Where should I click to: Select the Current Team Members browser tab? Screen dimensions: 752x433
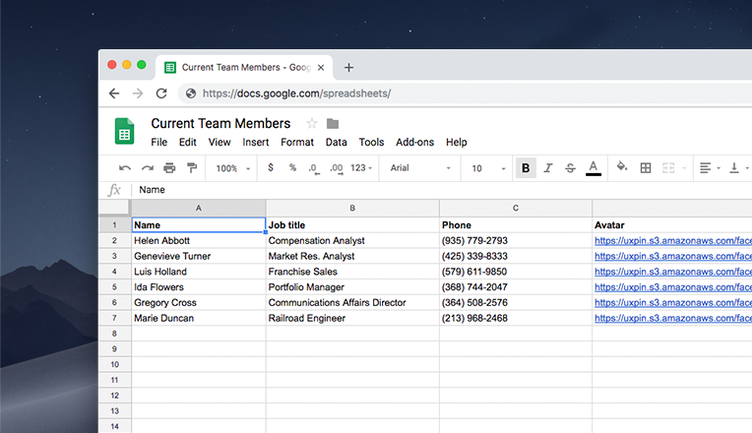tap(243, 68)
